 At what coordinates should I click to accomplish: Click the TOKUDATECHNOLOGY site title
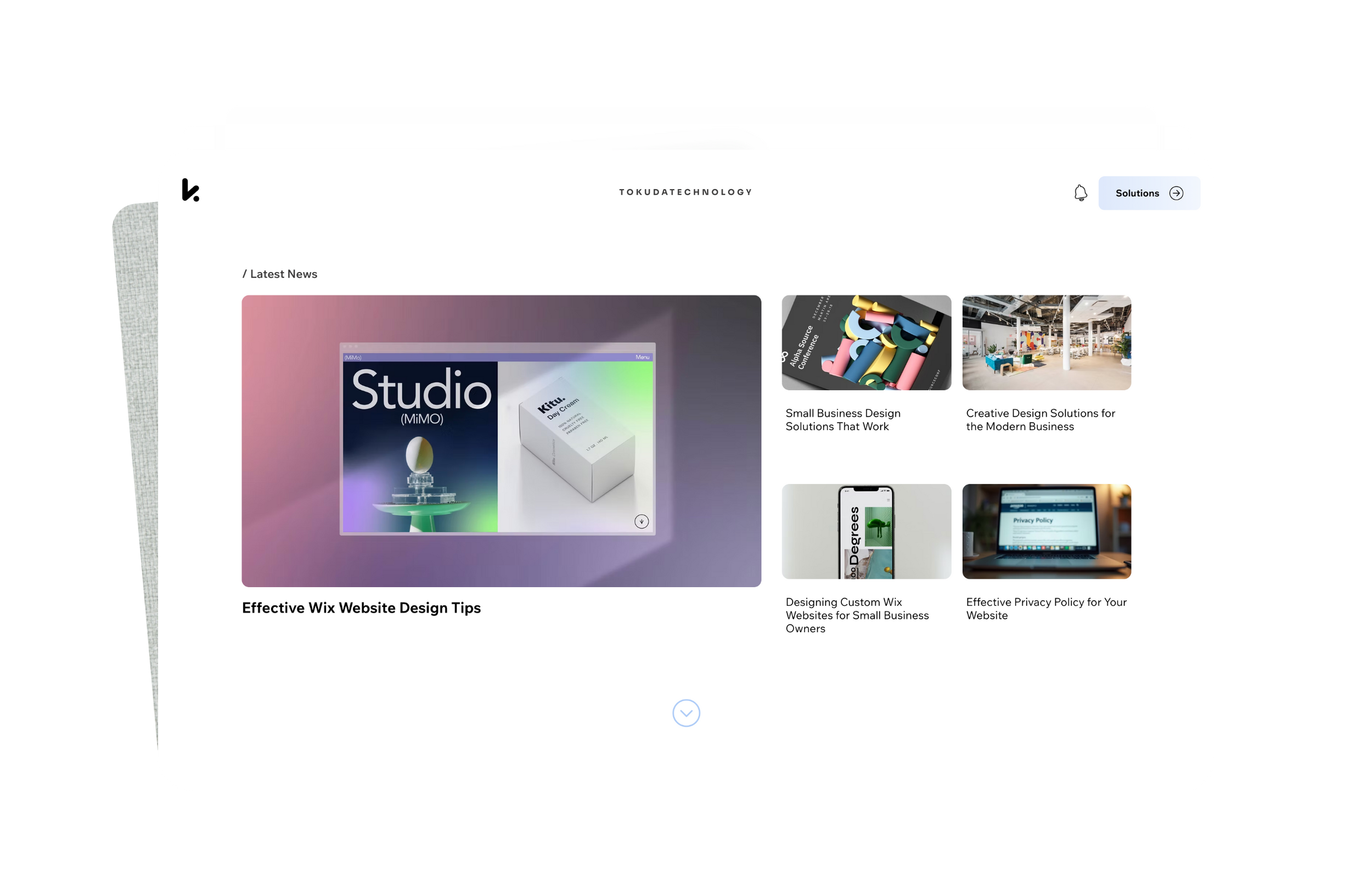point(685,192)
